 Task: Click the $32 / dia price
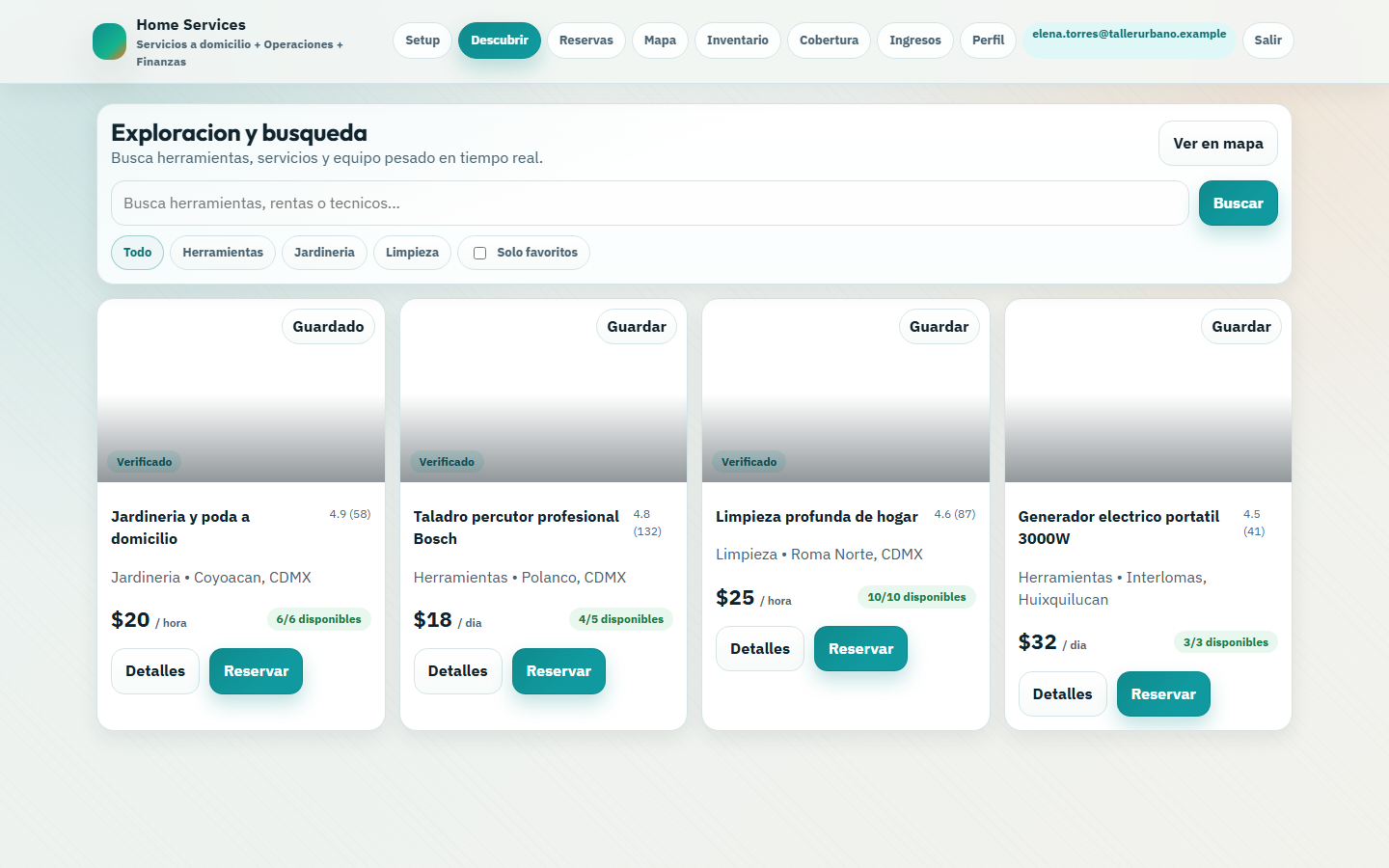coord(1052,643)
